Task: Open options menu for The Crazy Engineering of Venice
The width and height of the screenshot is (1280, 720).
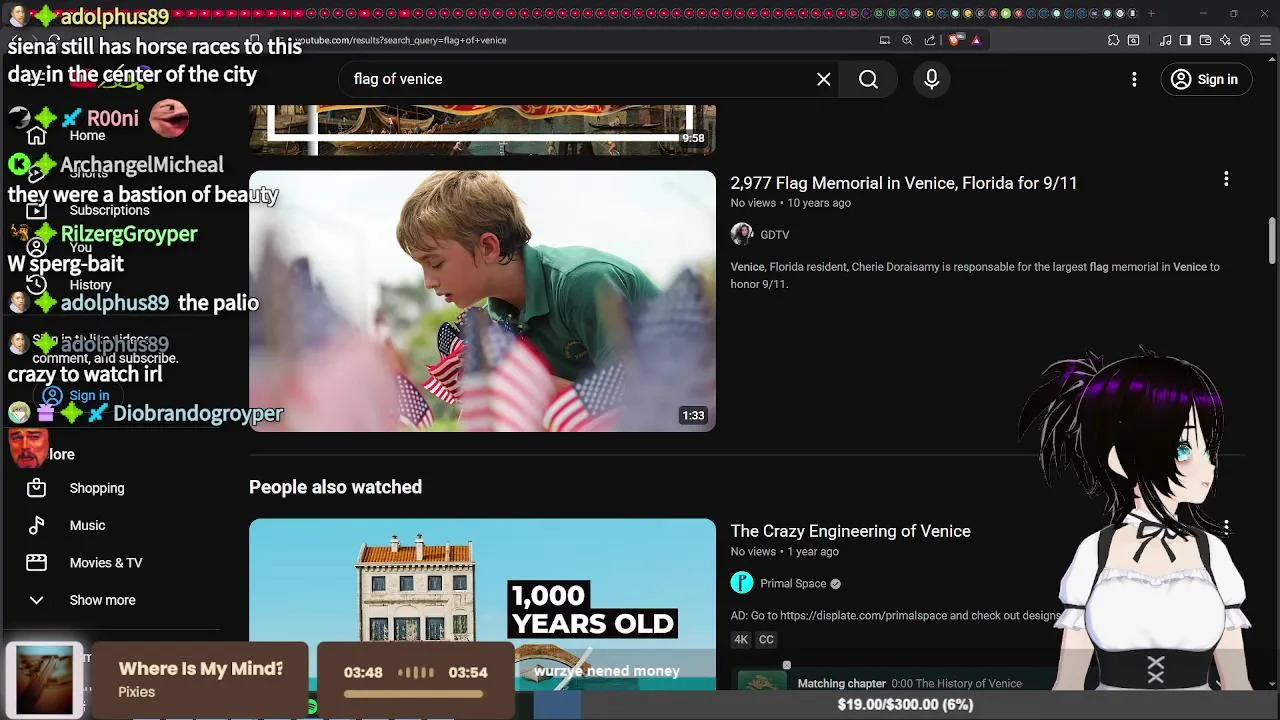Action: tap(1226, 527)
